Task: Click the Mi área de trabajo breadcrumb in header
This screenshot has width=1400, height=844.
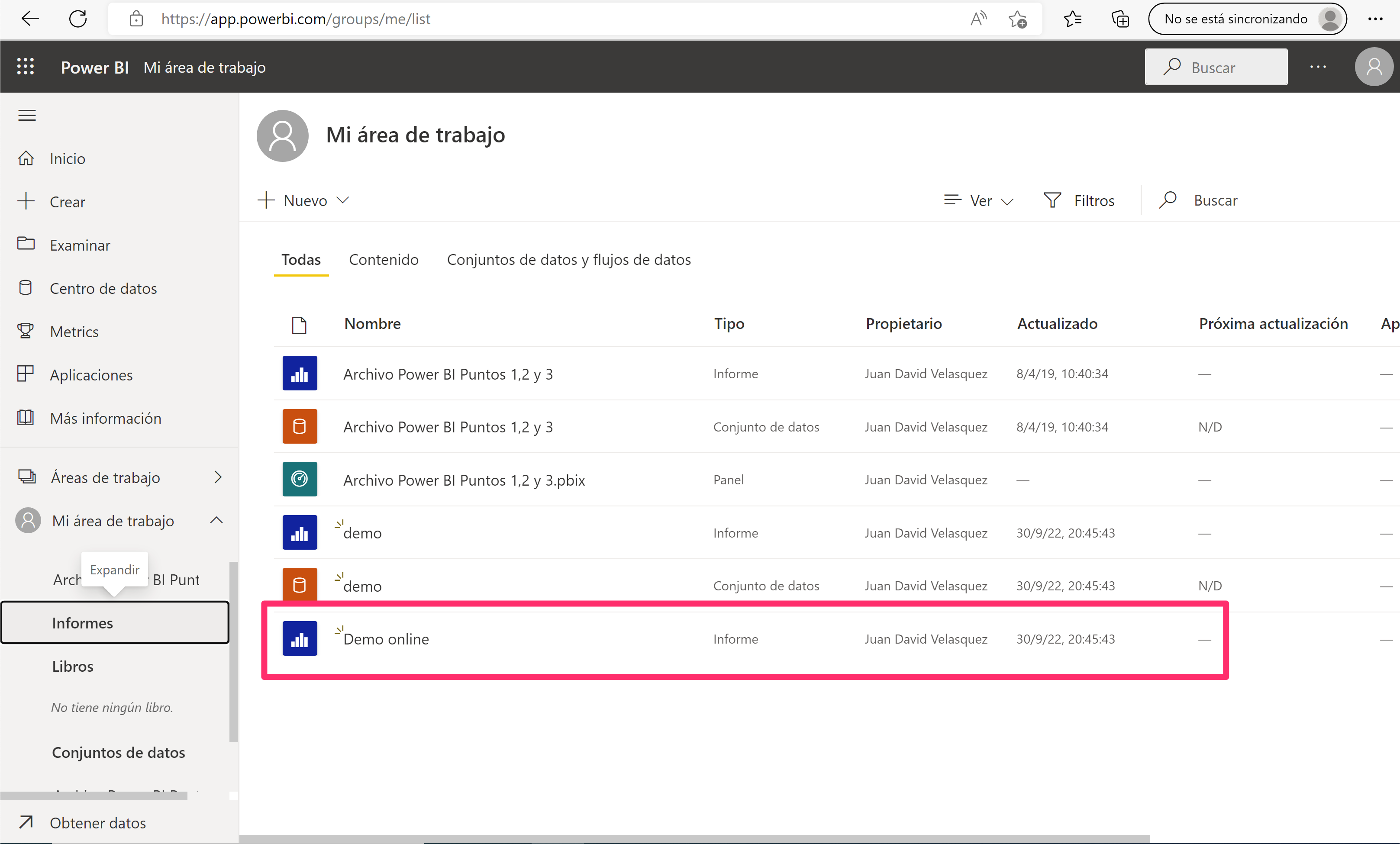Action: pyautogui.click(x=204, y=67)
